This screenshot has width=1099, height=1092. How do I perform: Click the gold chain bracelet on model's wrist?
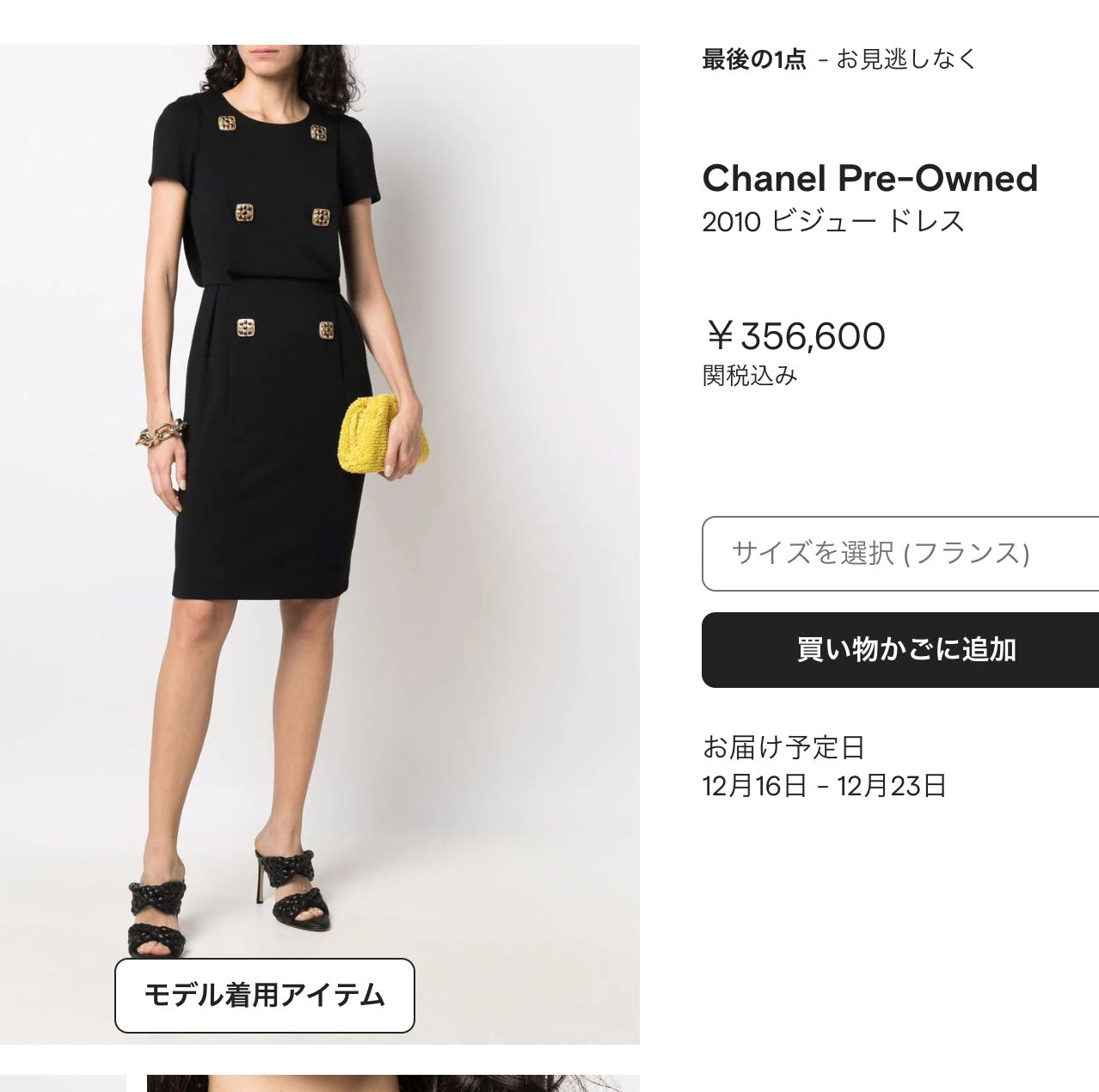(x=160, y=432)
